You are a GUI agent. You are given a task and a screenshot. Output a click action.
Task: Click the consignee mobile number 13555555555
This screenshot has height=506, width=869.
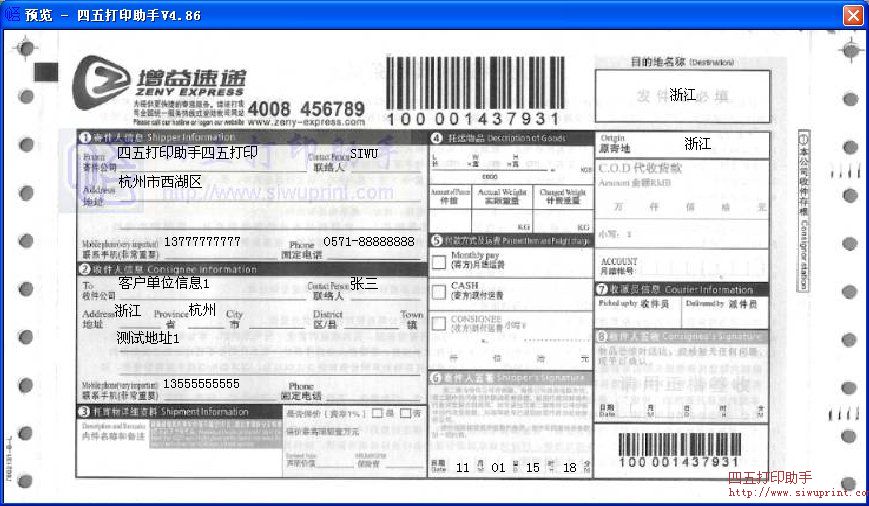pyautogui.click(x=201, y=384)
